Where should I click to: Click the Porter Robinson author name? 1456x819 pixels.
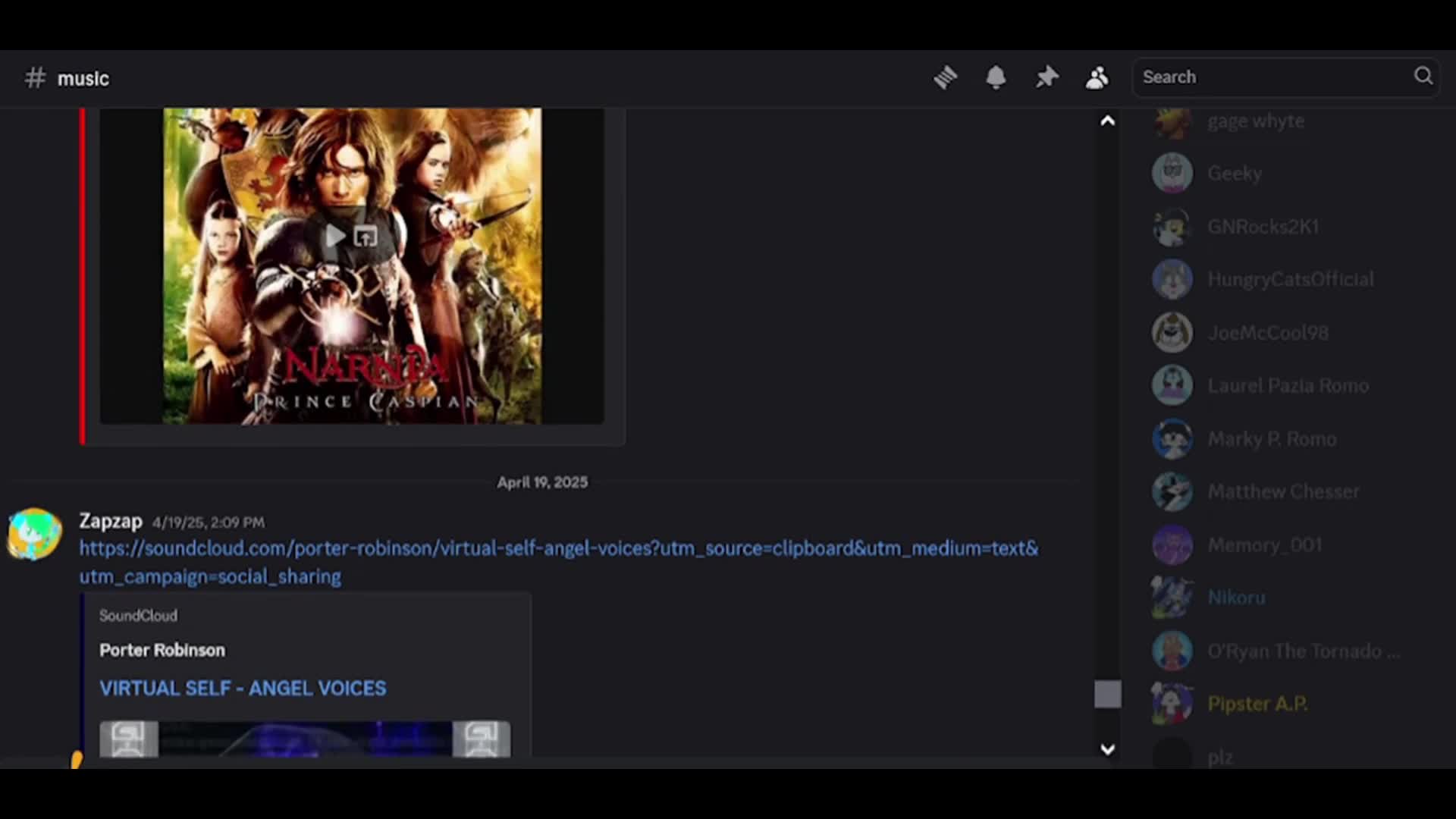pos(162,651)
